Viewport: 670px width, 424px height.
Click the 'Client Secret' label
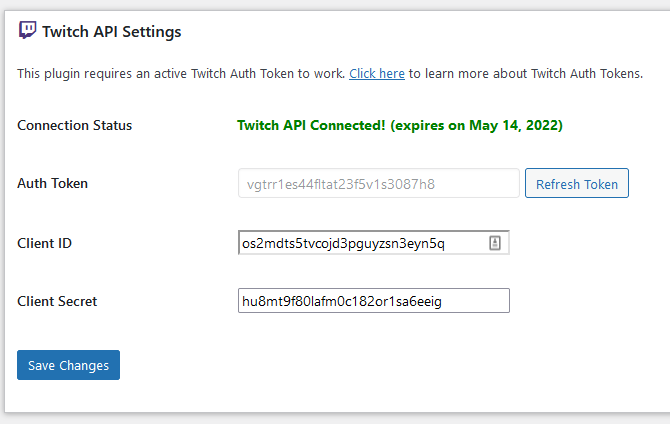tap(57, 301)
